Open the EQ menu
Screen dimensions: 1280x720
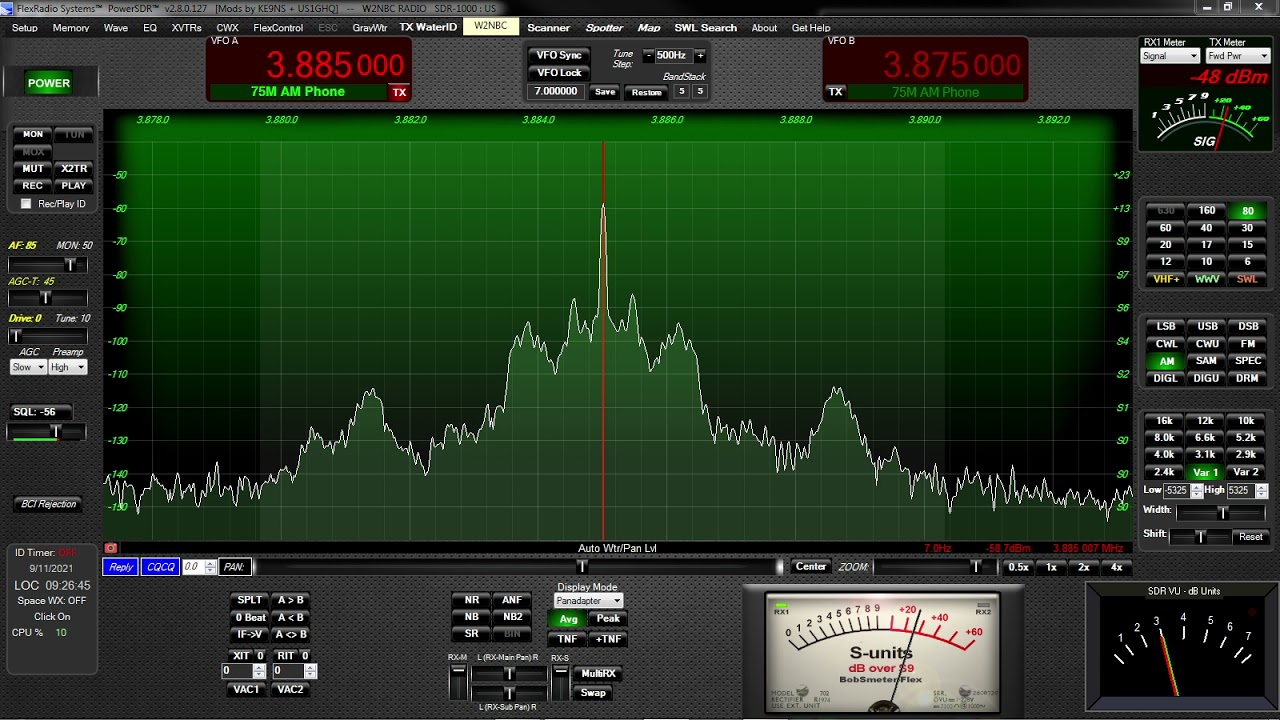coord(150,28)
